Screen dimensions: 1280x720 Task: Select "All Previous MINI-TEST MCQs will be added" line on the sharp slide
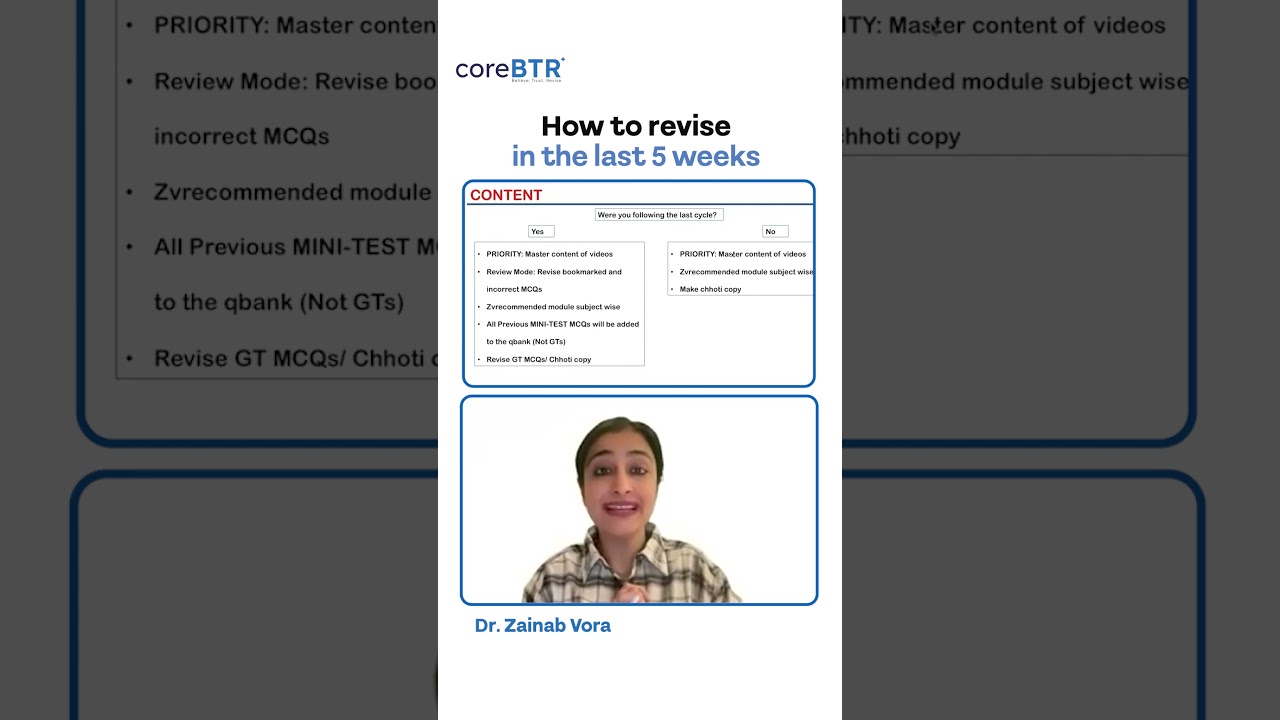pyautogui.click(x=563, y=324)
